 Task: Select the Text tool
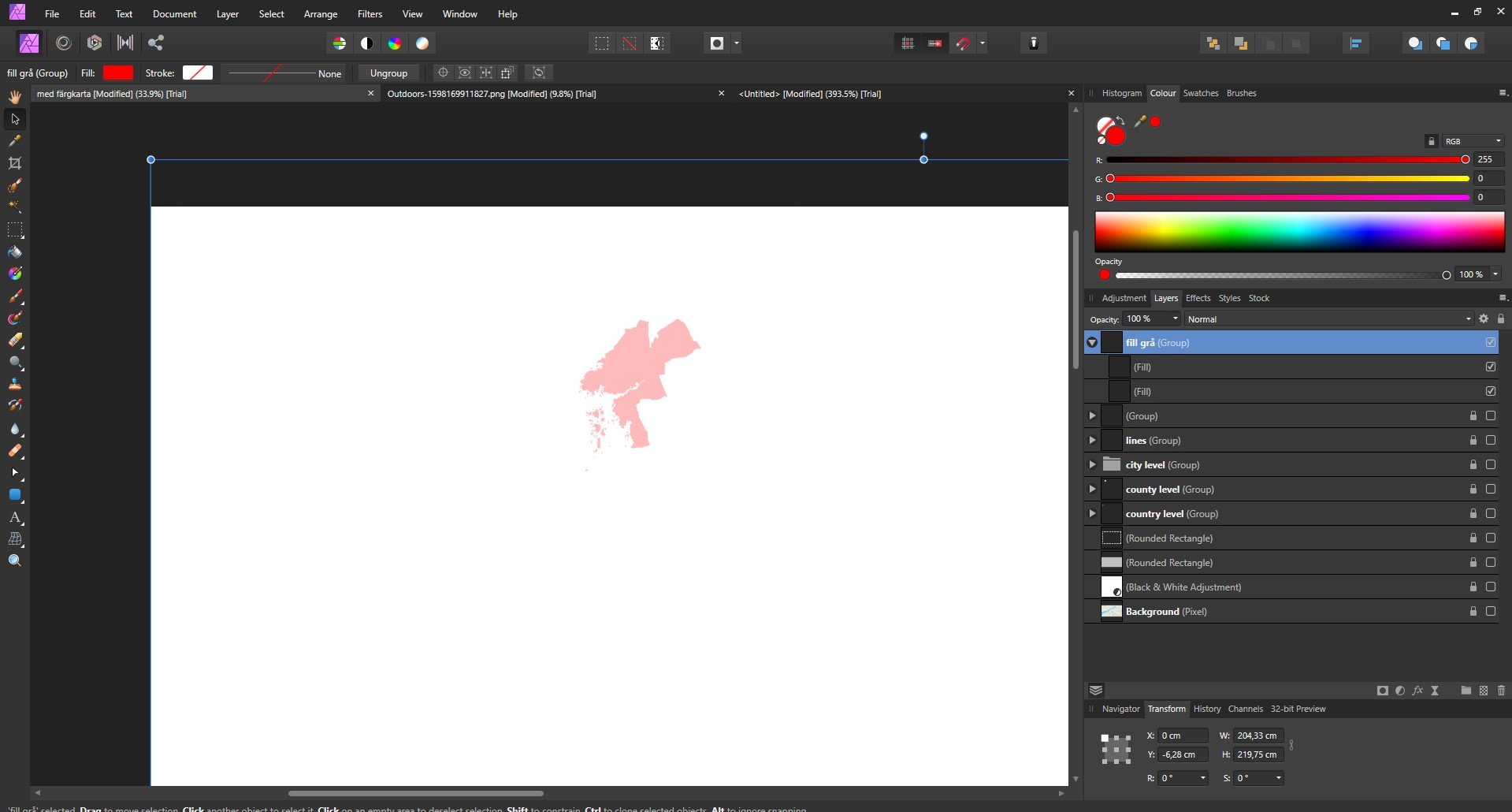coord(14,518)
